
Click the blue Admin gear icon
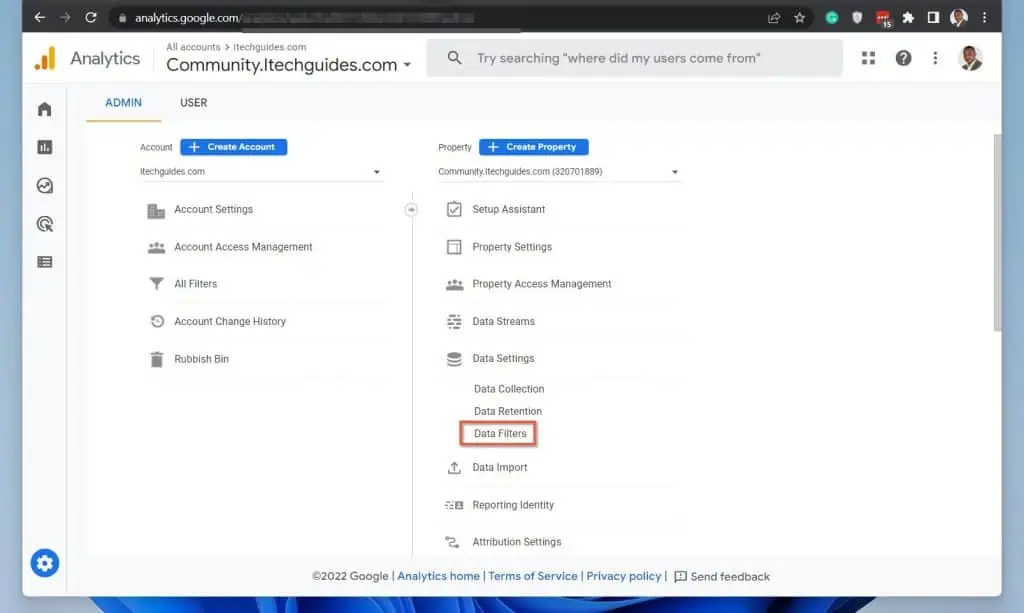[x=44, y=563]
